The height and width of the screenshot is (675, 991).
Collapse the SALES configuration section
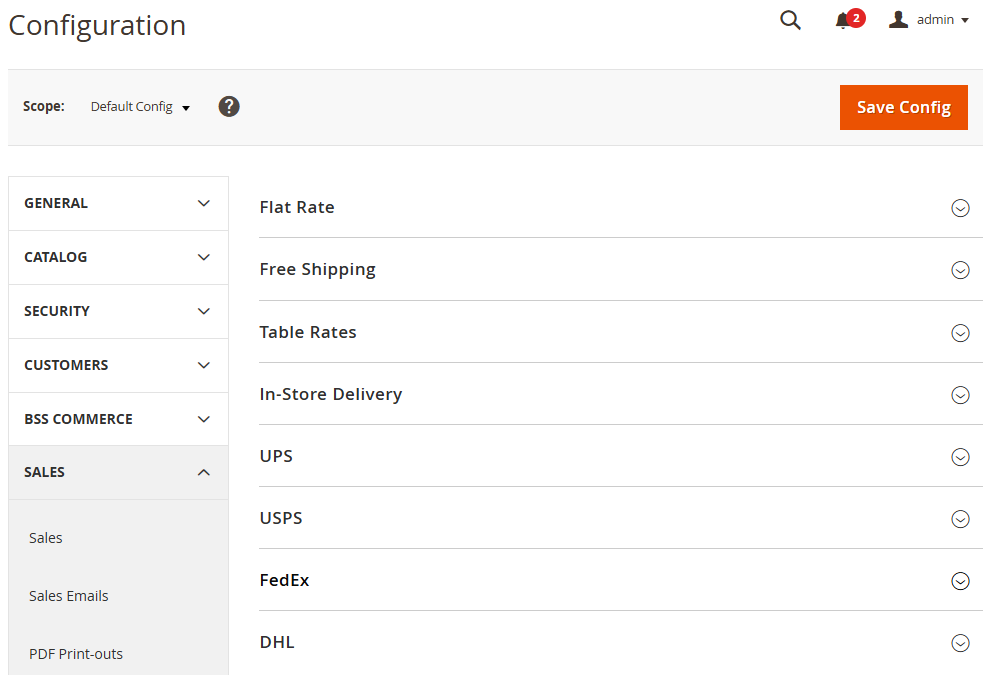click(118, 472)
